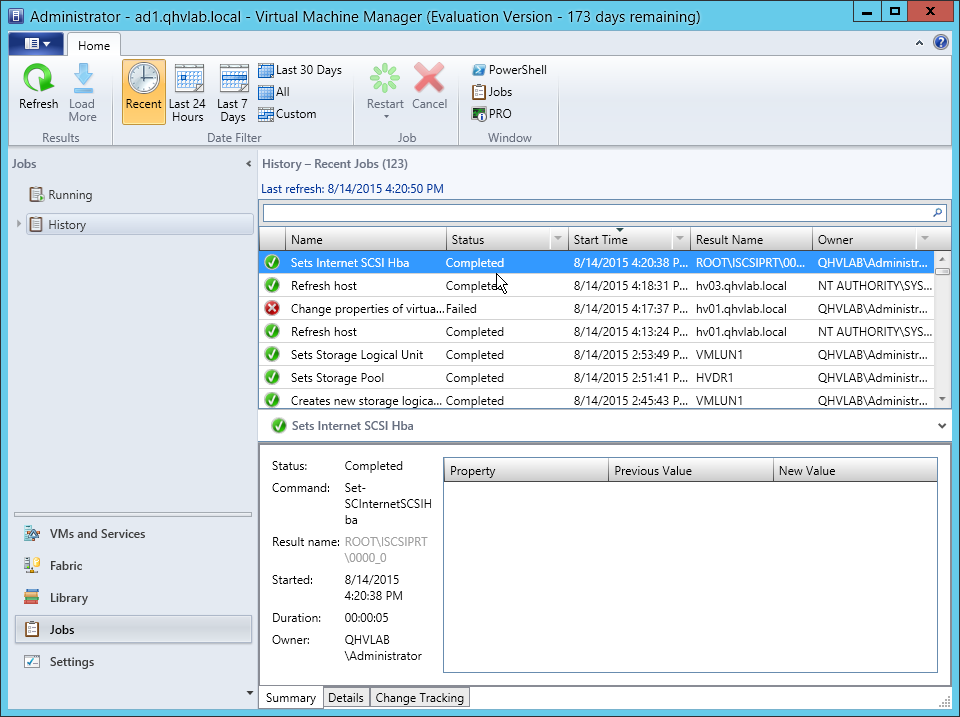Expand the History tree node arrow
Image resolution: width=960 pixels, height=717 pixels.
[19, 224]
